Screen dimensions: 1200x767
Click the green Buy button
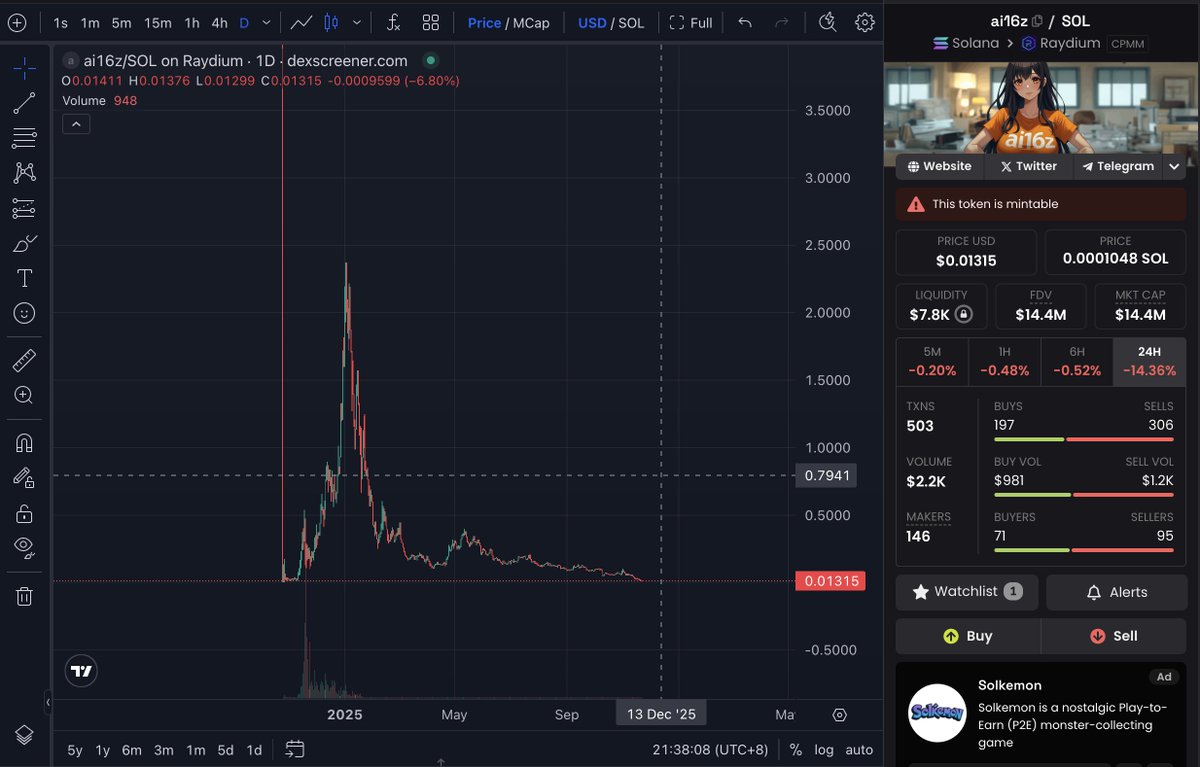coord(968,636)
